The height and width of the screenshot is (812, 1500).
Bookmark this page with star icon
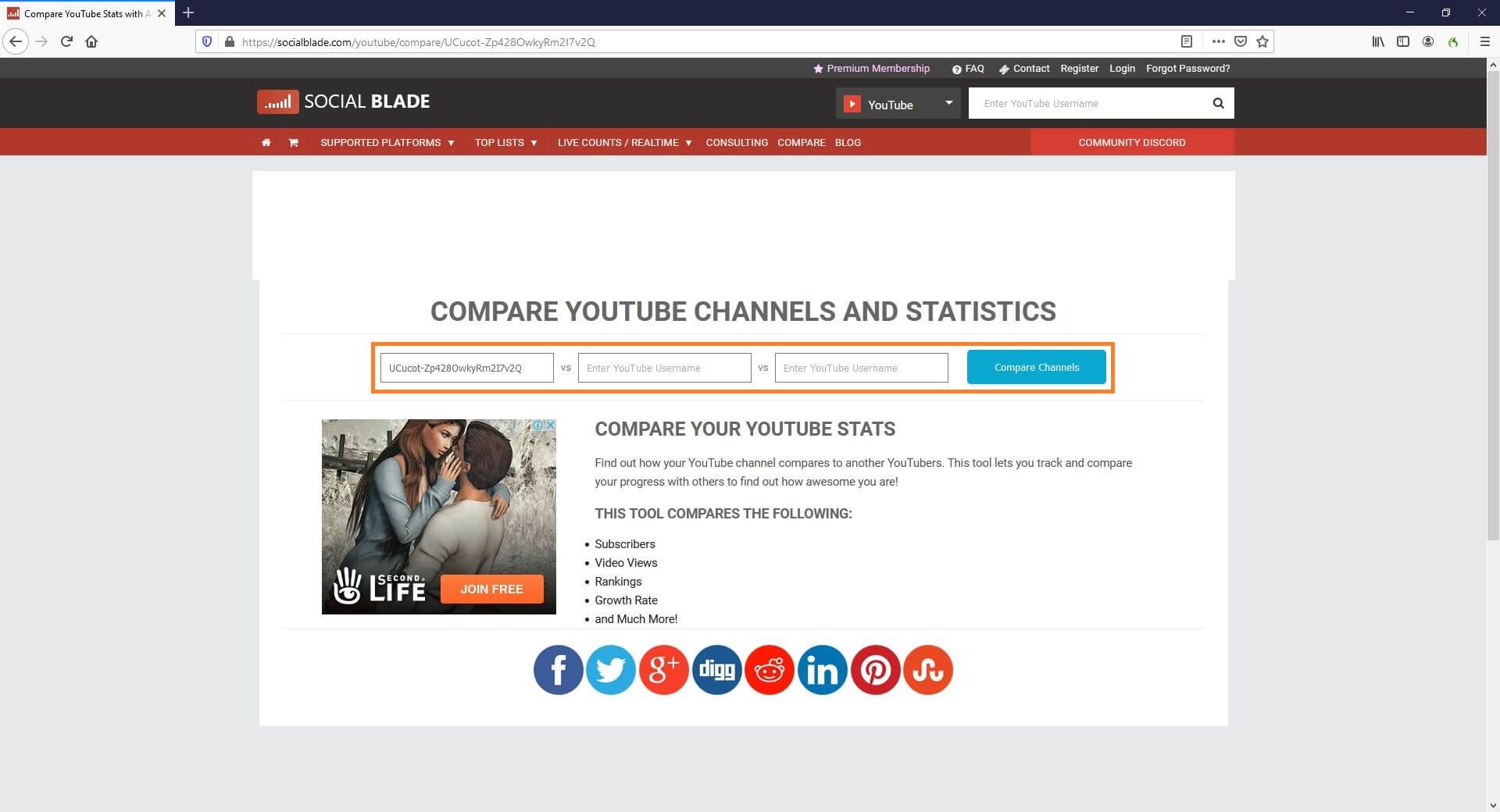tap(1262, 41)
